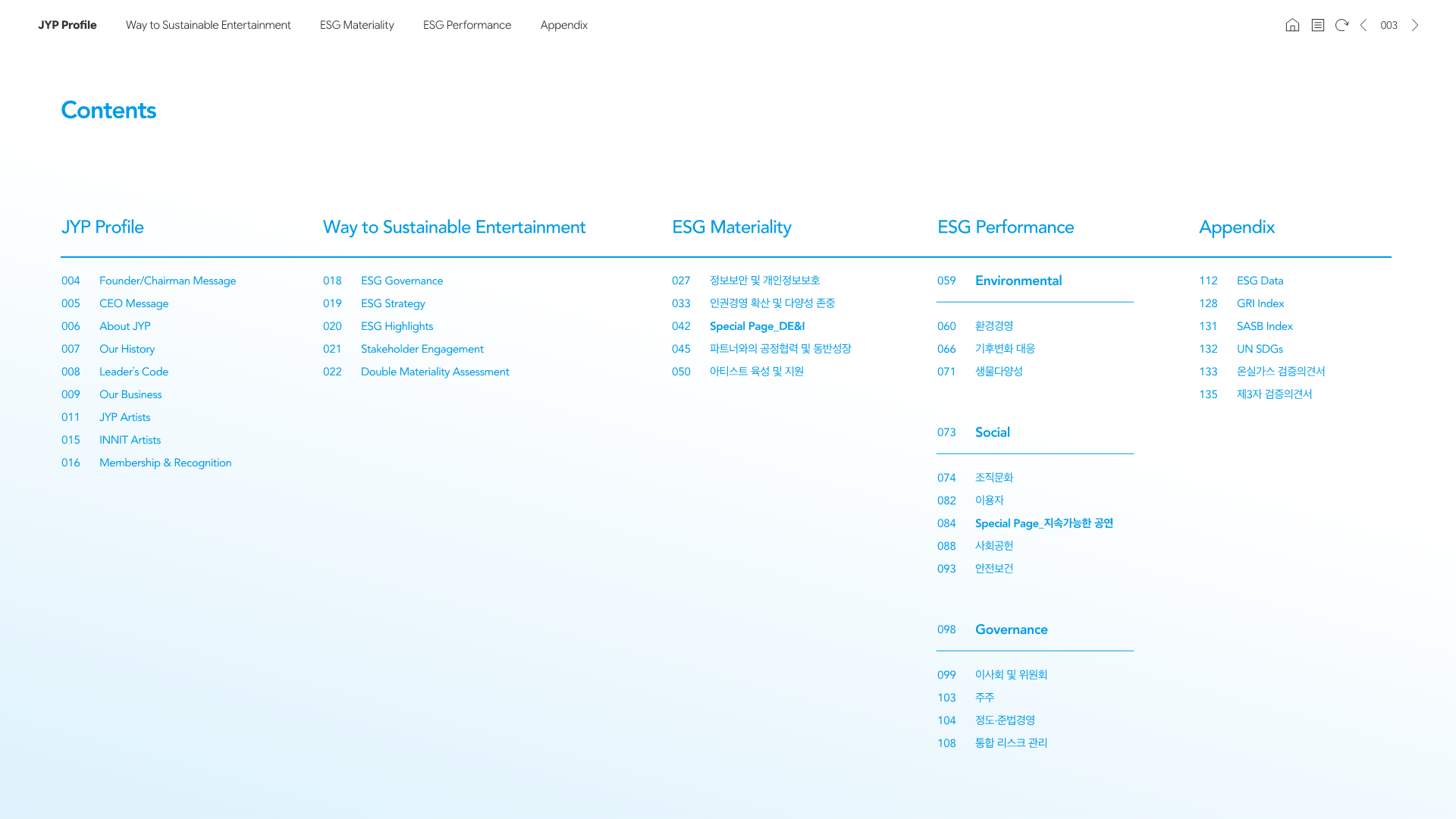The height and width of the screenshot is (819, 1456).
Task: Click the Contents page title
Action: (x=108, y=111)
